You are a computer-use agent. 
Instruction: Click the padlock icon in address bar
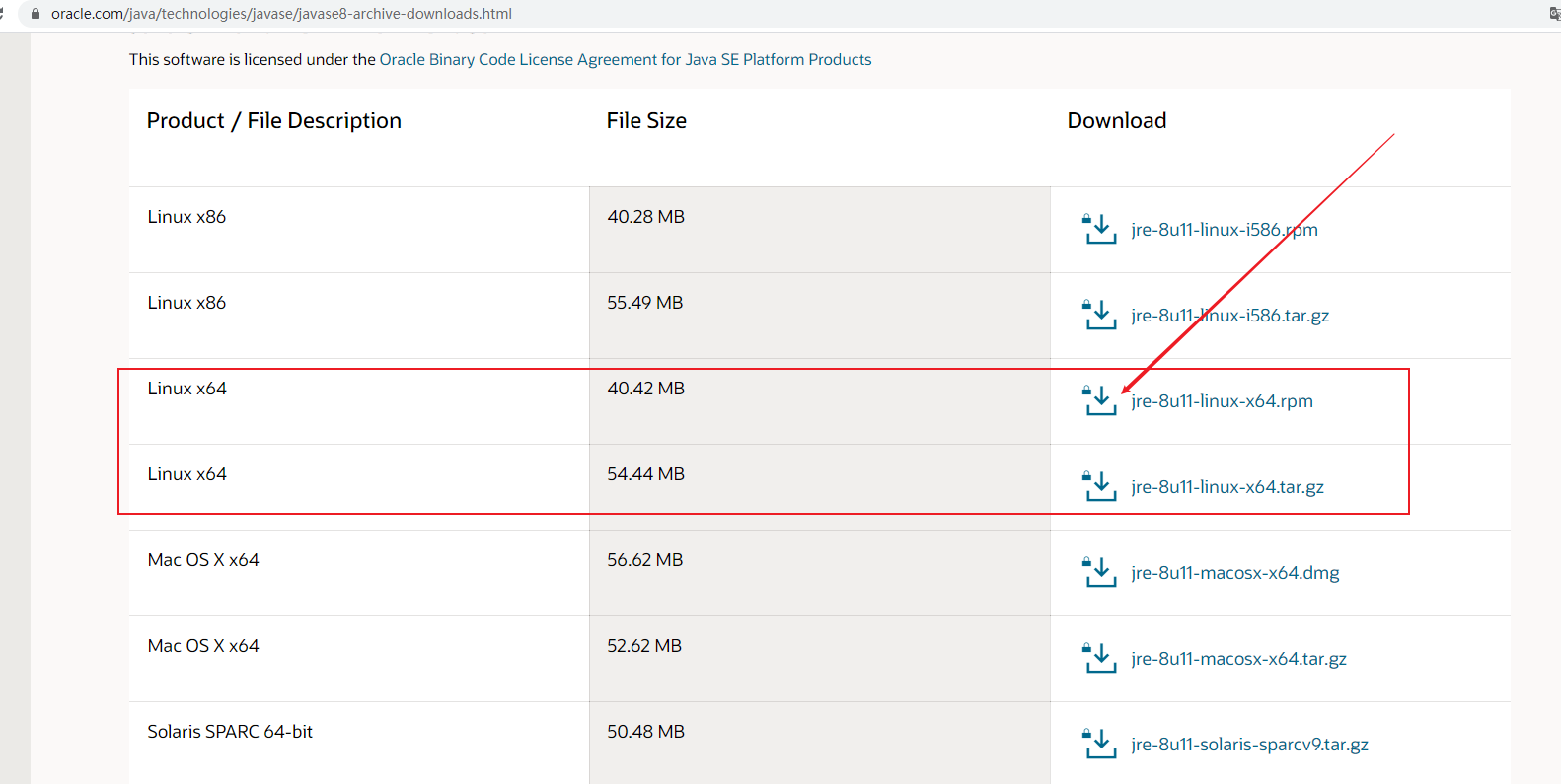click(x=36, y=14)
